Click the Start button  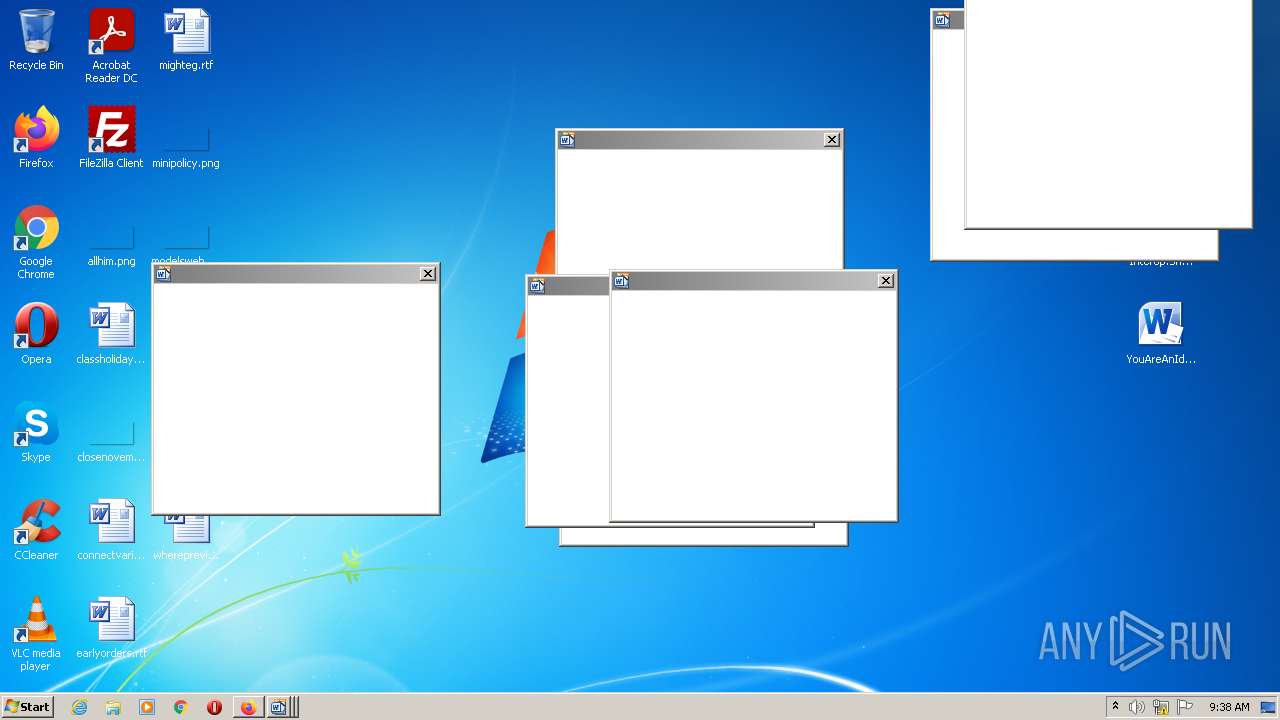tap(27, 707)
